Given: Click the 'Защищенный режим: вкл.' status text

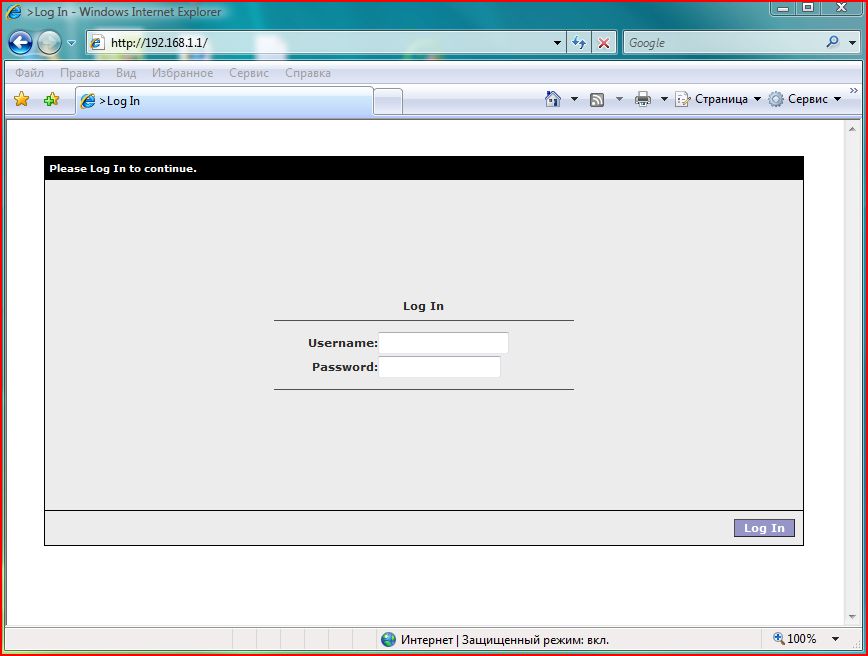Looking at the screenshot, I should click(535, 640).
